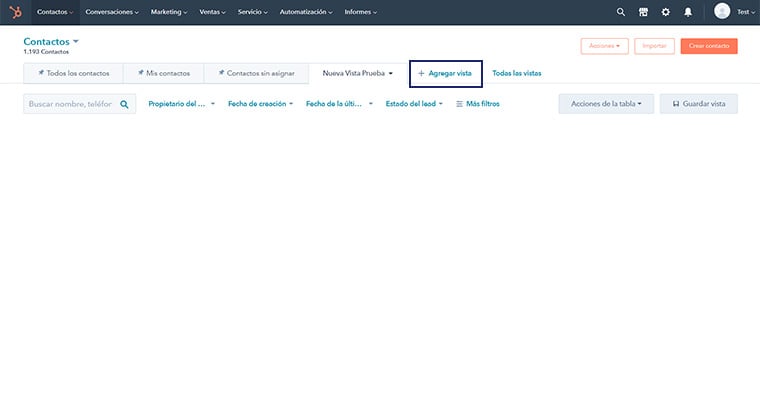The height and width of the screenshot is (420, 760).
Task: Expand the Fecha de creación filter
Action: coord(260,104)
